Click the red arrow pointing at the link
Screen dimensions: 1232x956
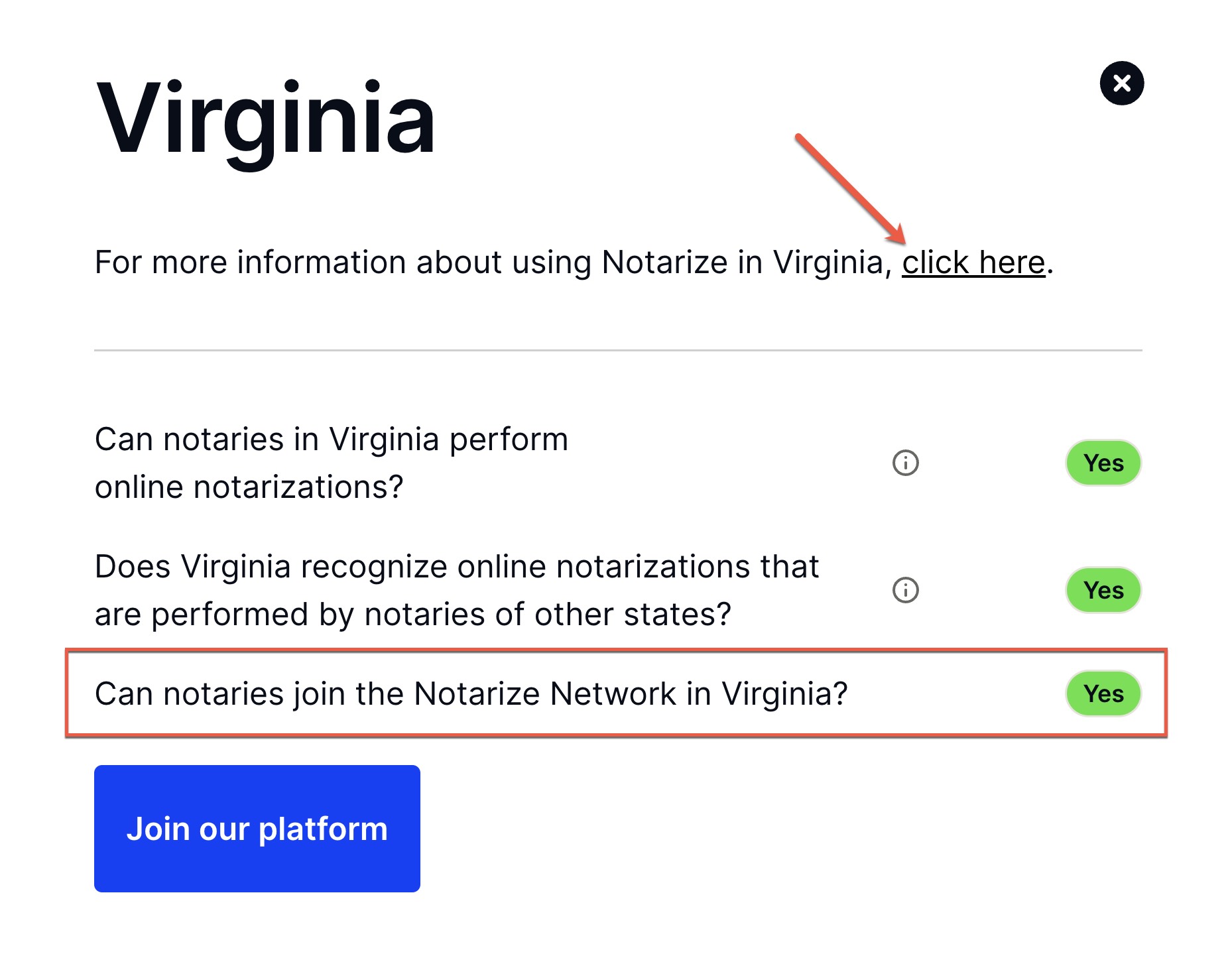pyautogui.click(x=851, y=189)
